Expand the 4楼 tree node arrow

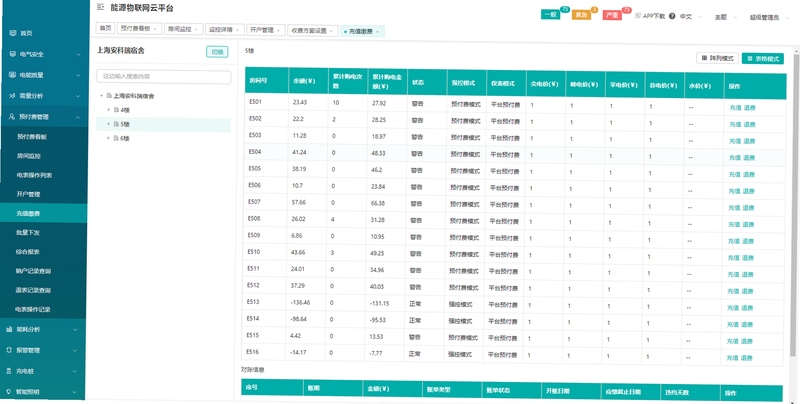[x=109, y=110]
